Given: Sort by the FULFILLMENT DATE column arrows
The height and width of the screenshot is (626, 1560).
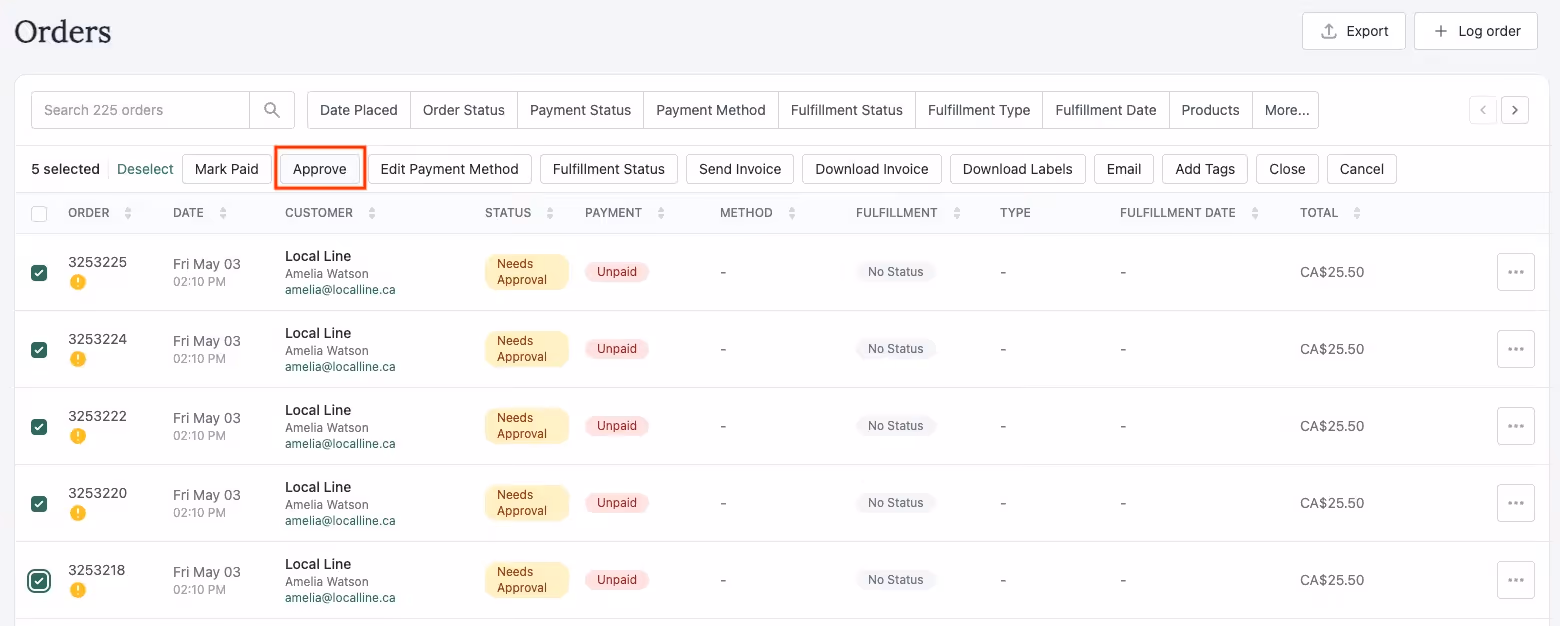Looking at the screenshot, I should 1255,213.
